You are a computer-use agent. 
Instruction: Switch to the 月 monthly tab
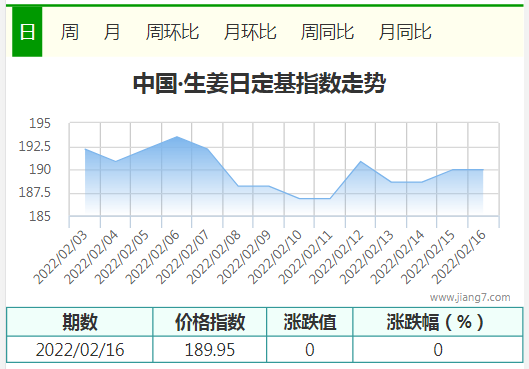point(112,32)
